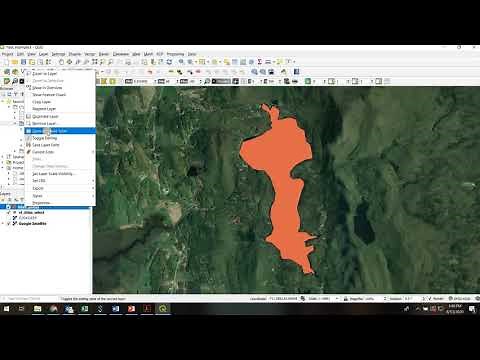Choose Properties in layer context menu
Image resolution: width=480 pixels, height=360 pixels.
coord(60,203)
